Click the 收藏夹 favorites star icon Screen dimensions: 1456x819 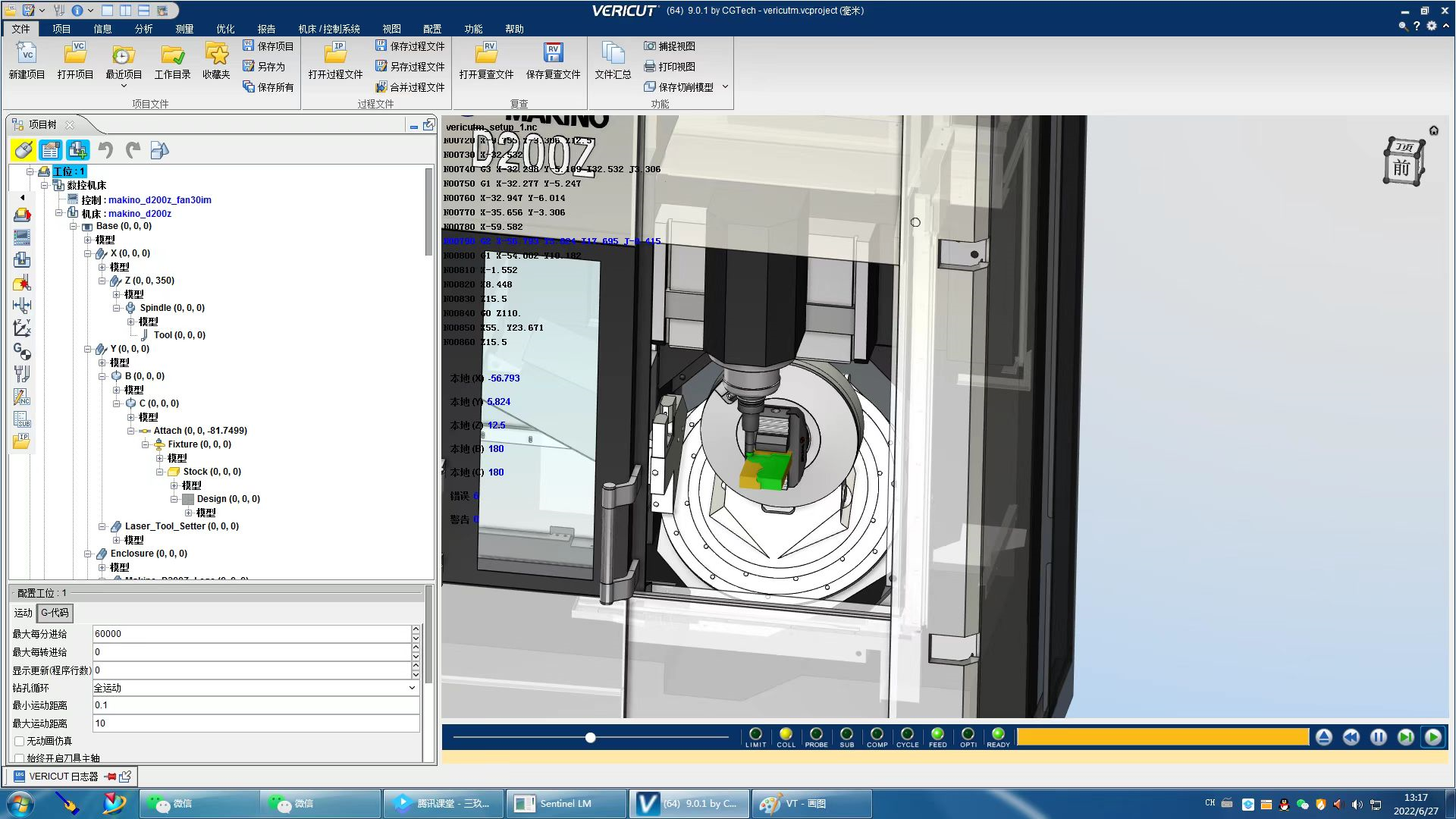coord(216,54)
